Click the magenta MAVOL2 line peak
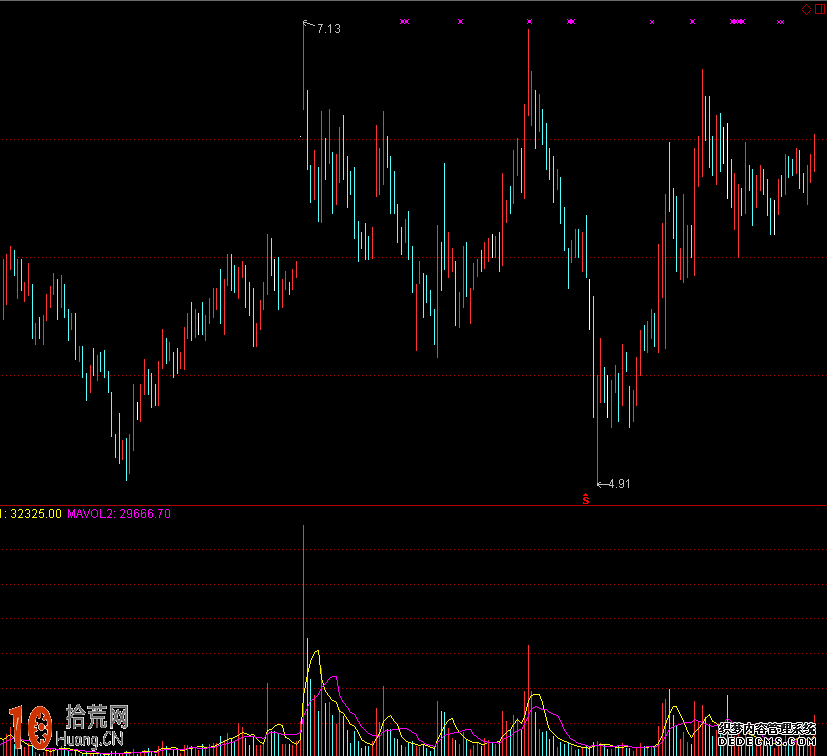The height and width of the screenshot is (756, 827). click(333, 678)
